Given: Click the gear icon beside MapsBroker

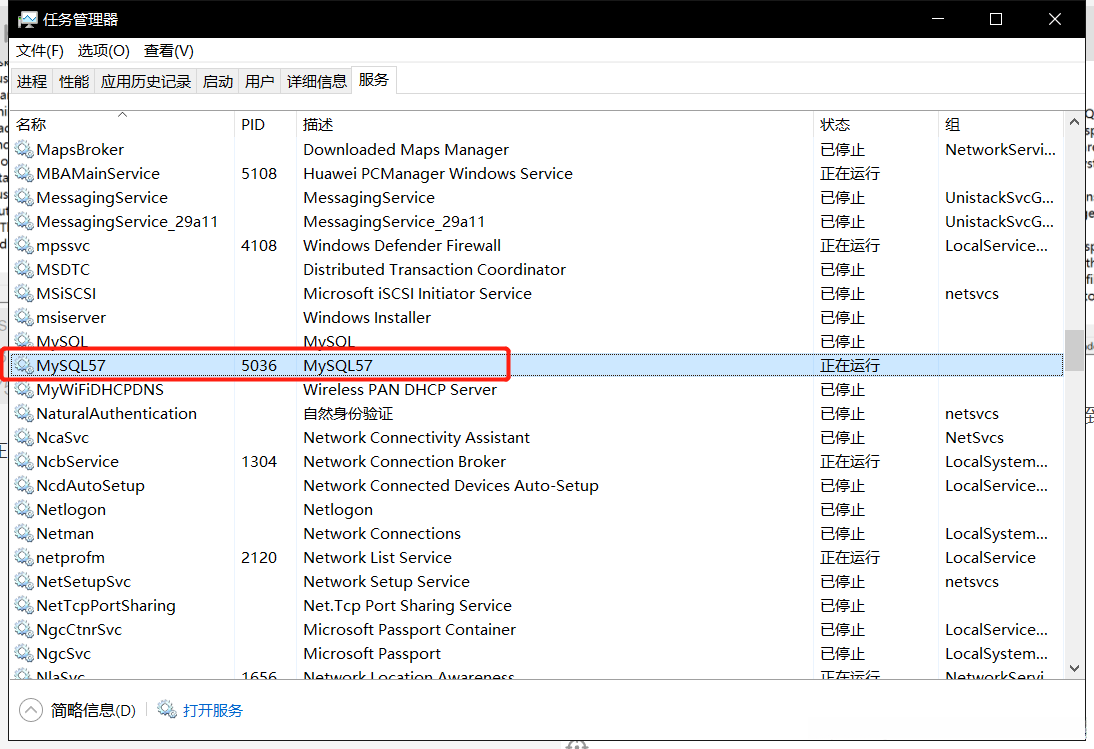Looking at the screenshot, I should (24, 149).
